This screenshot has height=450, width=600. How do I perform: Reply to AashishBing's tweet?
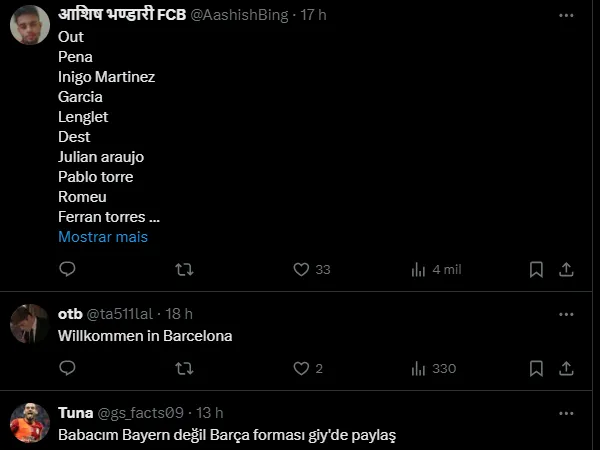tap(67, 269)
